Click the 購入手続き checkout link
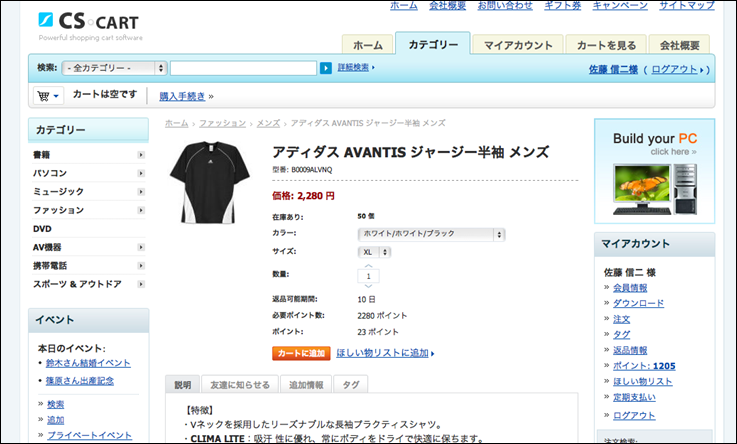This screenshot has height=444, width=737. click(x=182, y=96)
